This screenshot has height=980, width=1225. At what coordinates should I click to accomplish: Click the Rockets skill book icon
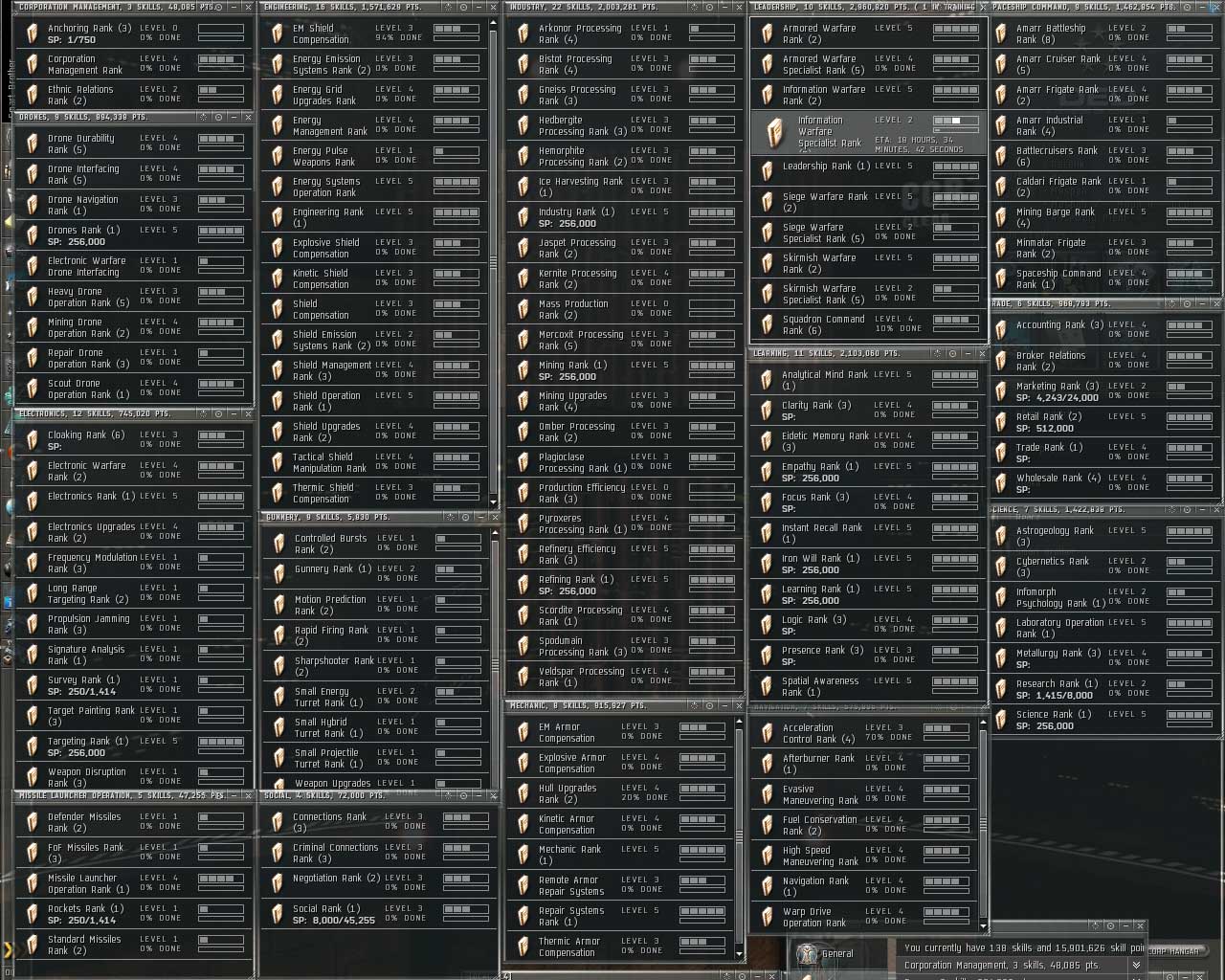pyautogui.click(x=32, y=915)
